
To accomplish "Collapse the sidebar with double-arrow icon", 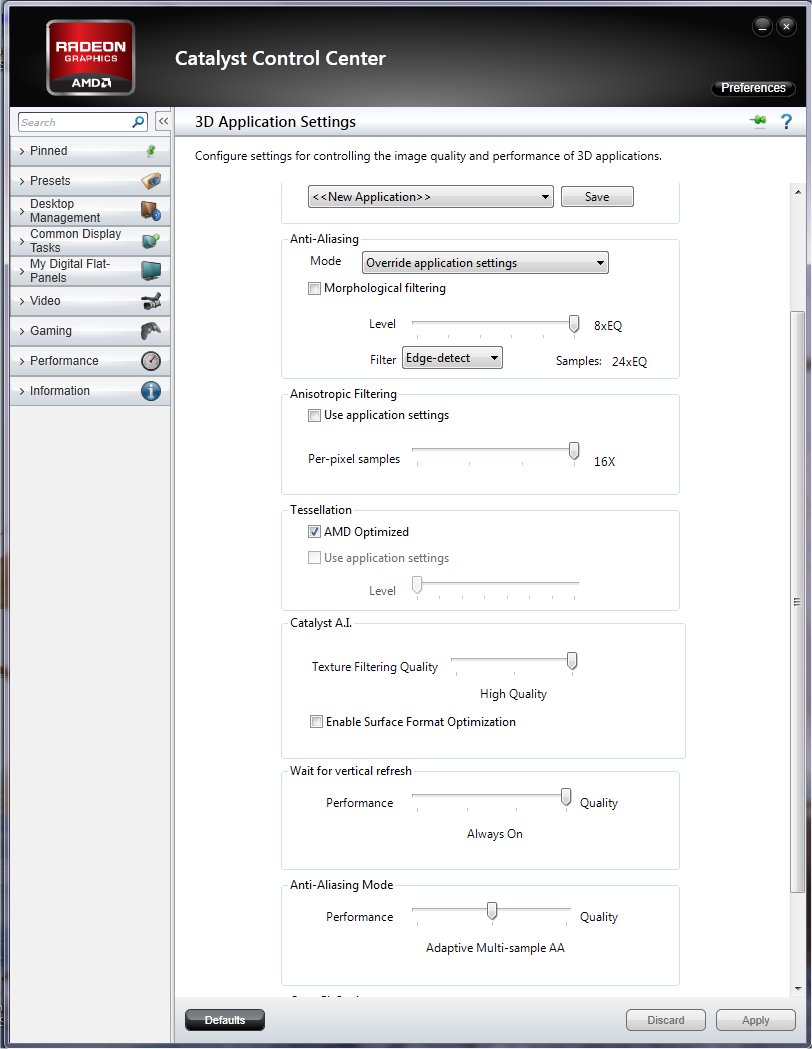I will (x=163, y=121).
